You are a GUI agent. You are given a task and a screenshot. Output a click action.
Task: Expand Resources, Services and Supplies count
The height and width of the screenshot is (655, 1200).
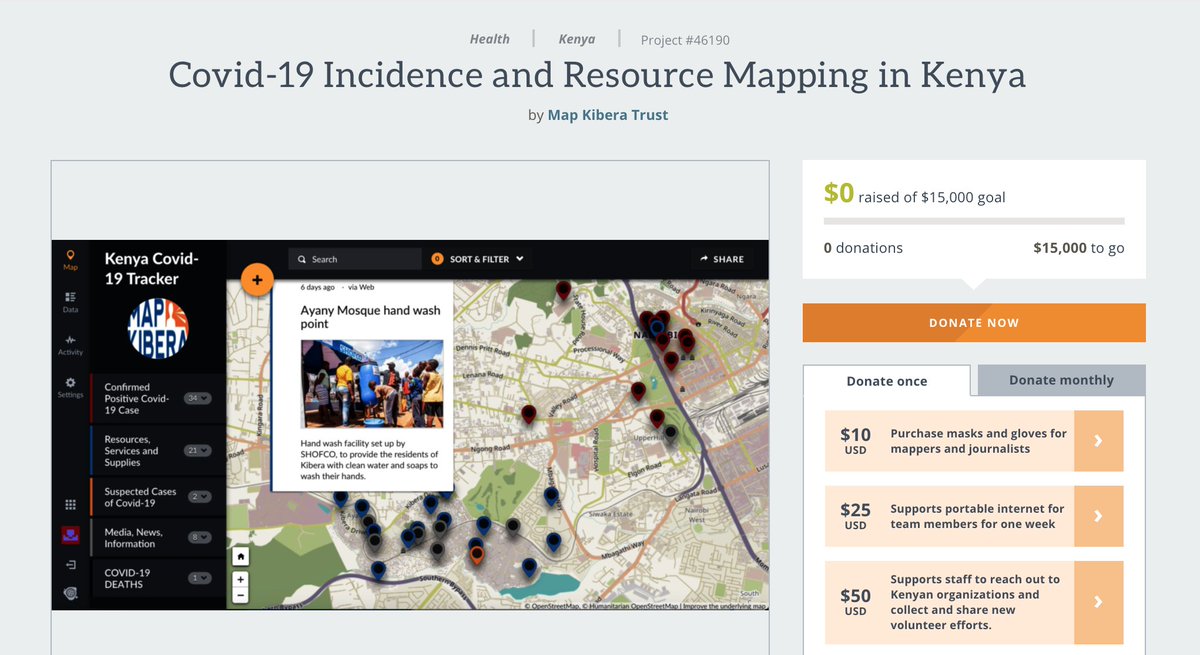(x=199, y=451)
